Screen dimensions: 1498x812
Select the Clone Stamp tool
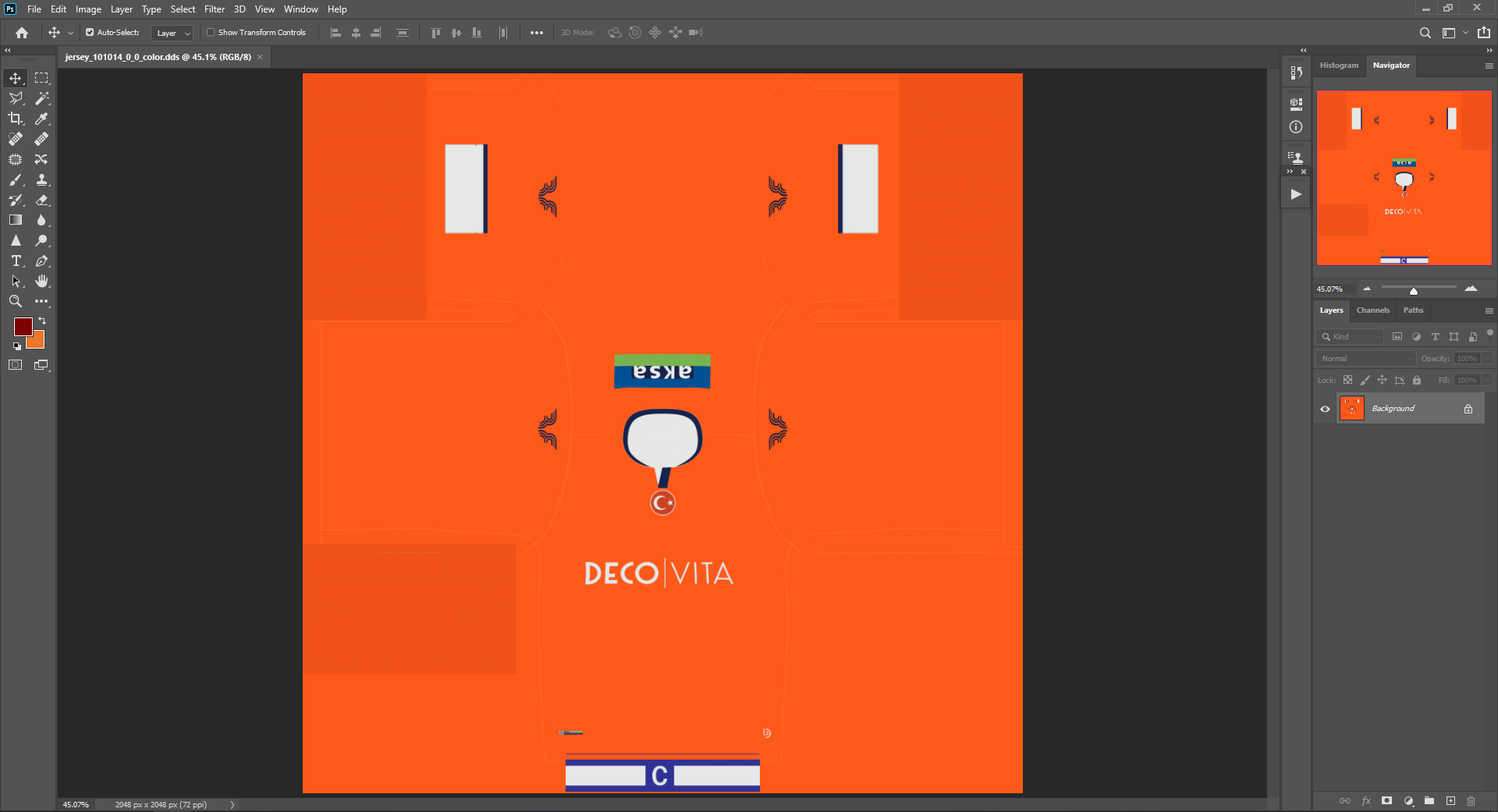(42, 179)
